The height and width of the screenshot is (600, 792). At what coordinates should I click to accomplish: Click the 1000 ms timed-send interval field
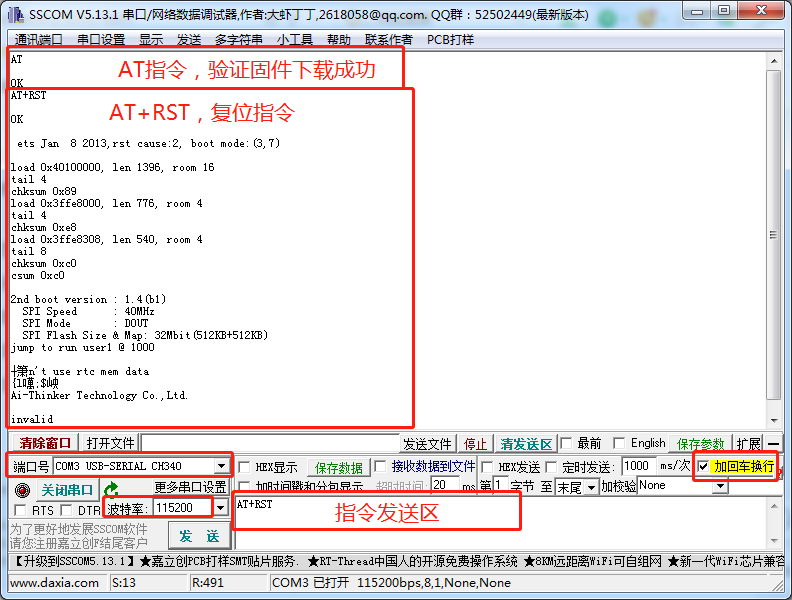click(638, 466)
